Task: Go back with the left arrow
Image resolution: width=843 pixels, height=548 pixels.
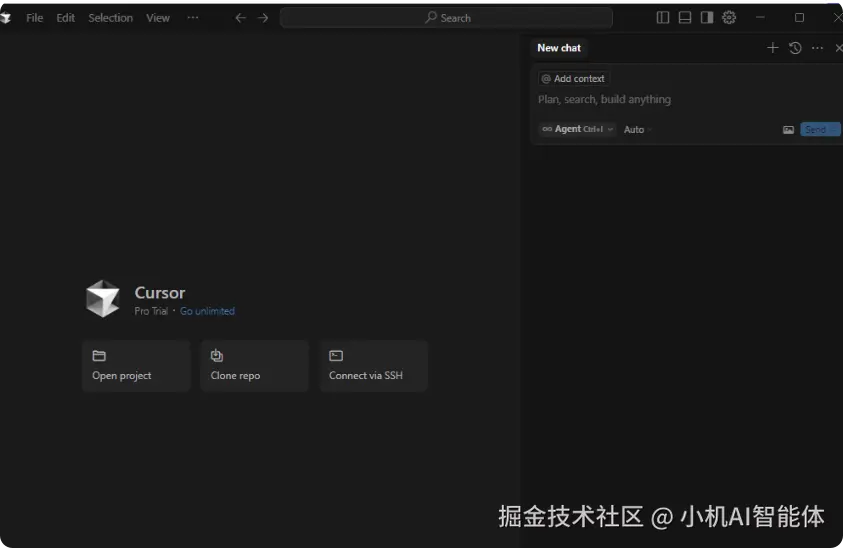Action: tap(240, 18)
